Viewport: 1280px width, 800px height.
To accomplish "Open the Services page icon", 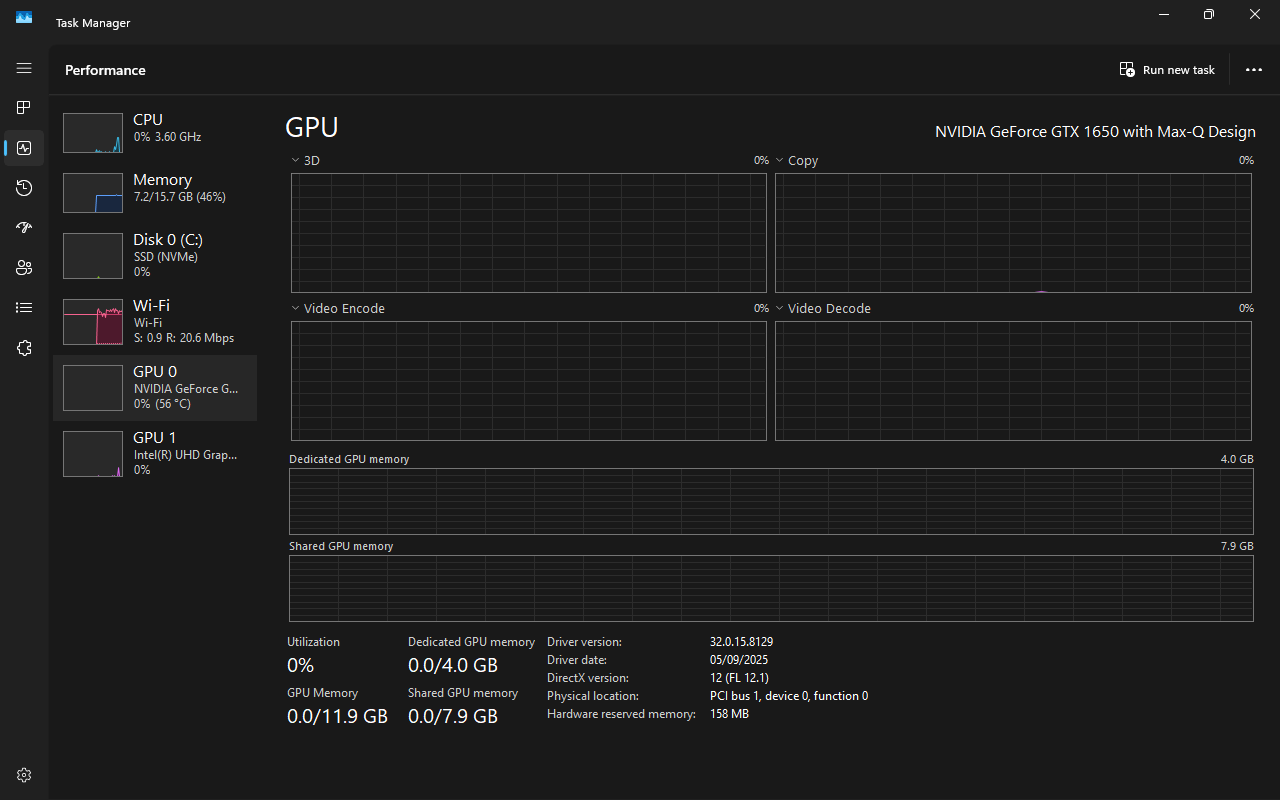I will (x=24, y=348).
